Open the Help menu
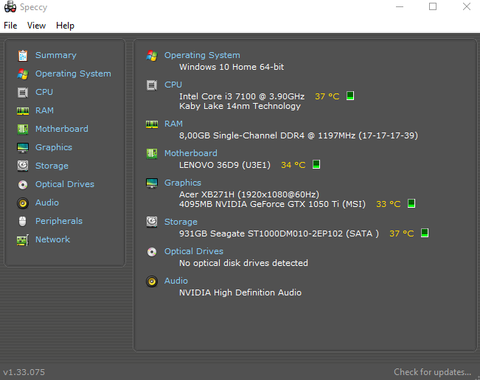This screenshot has height=380, width=480. click(x=65, y=26)
